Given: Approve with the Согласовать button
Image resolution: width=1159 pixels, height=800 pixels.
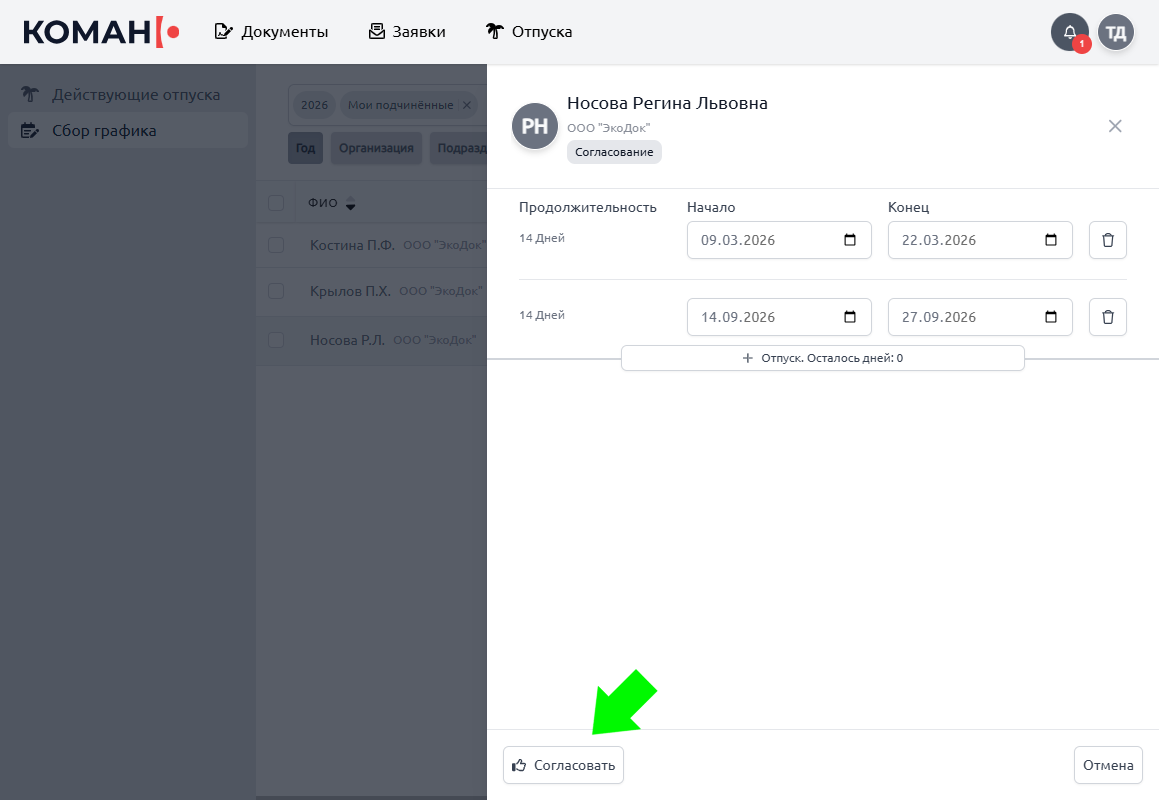Looking at the screenshot, I should (563, 765).
